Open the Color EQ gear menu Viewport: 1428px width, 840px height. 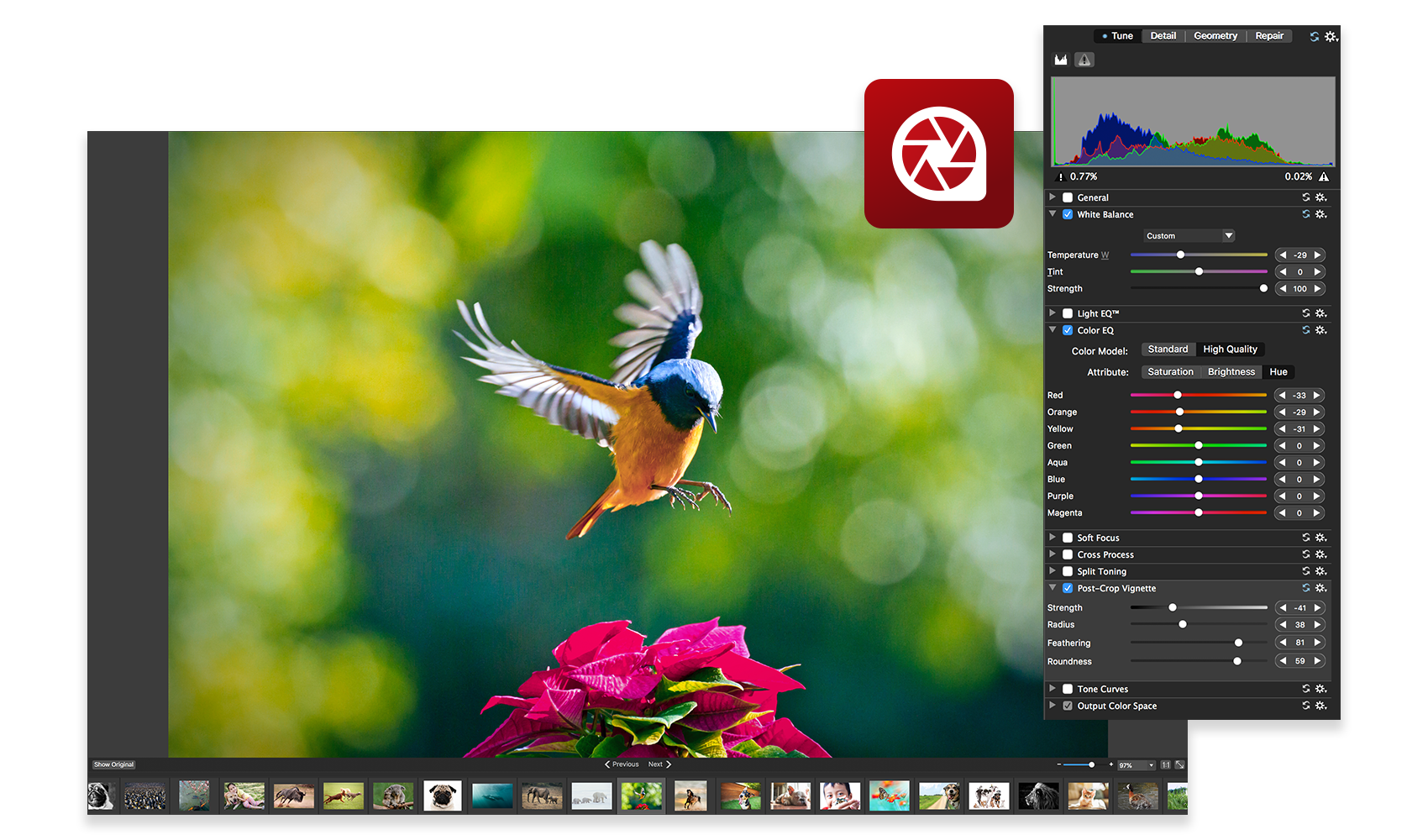[x=1320, y=330]
